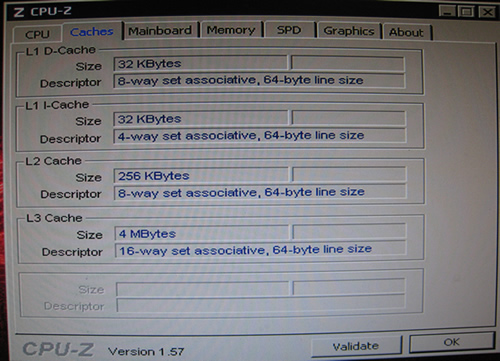Click the Validate button

click(356, 346)
